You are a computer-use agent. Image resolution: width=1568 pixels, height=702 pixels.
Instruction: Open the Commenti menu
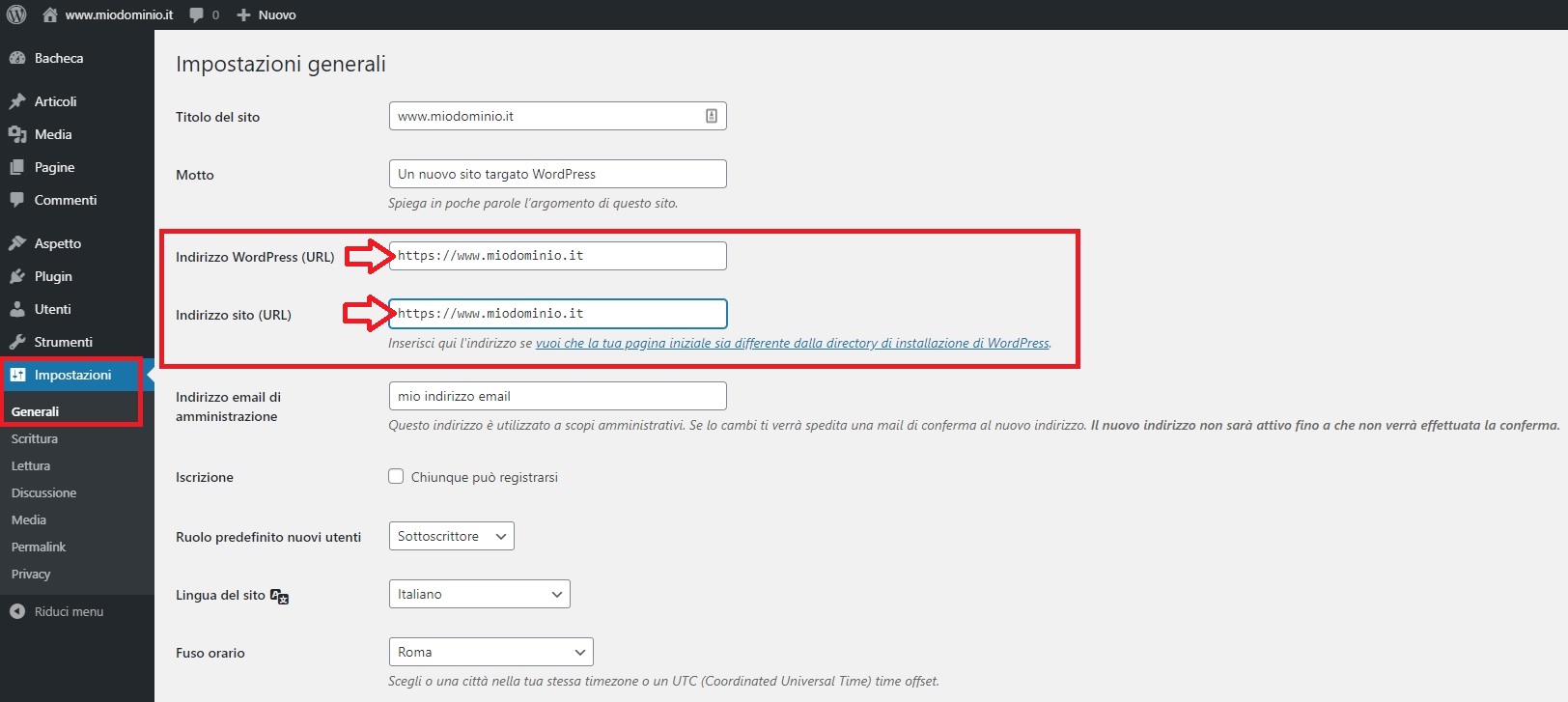tap(66, 200)
